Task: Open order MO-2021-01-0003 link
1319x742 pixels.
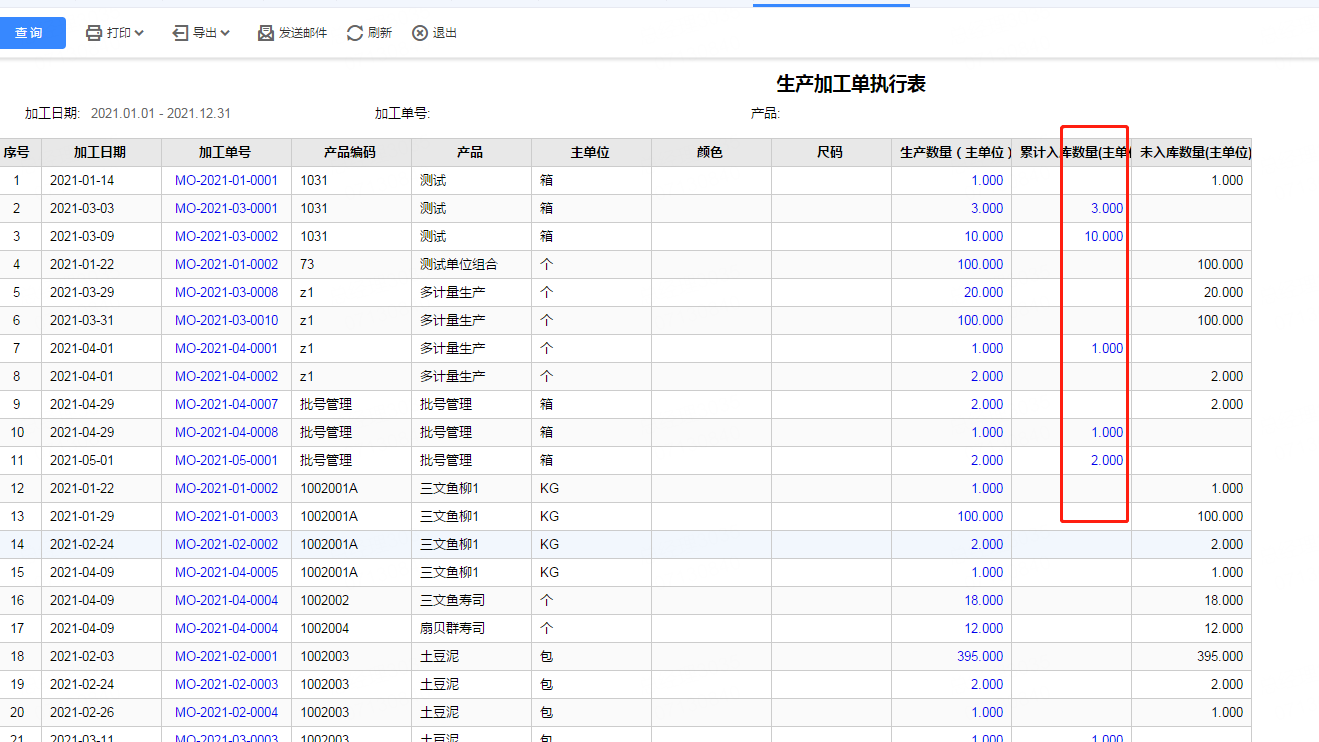Action: [x=226, y=517]
